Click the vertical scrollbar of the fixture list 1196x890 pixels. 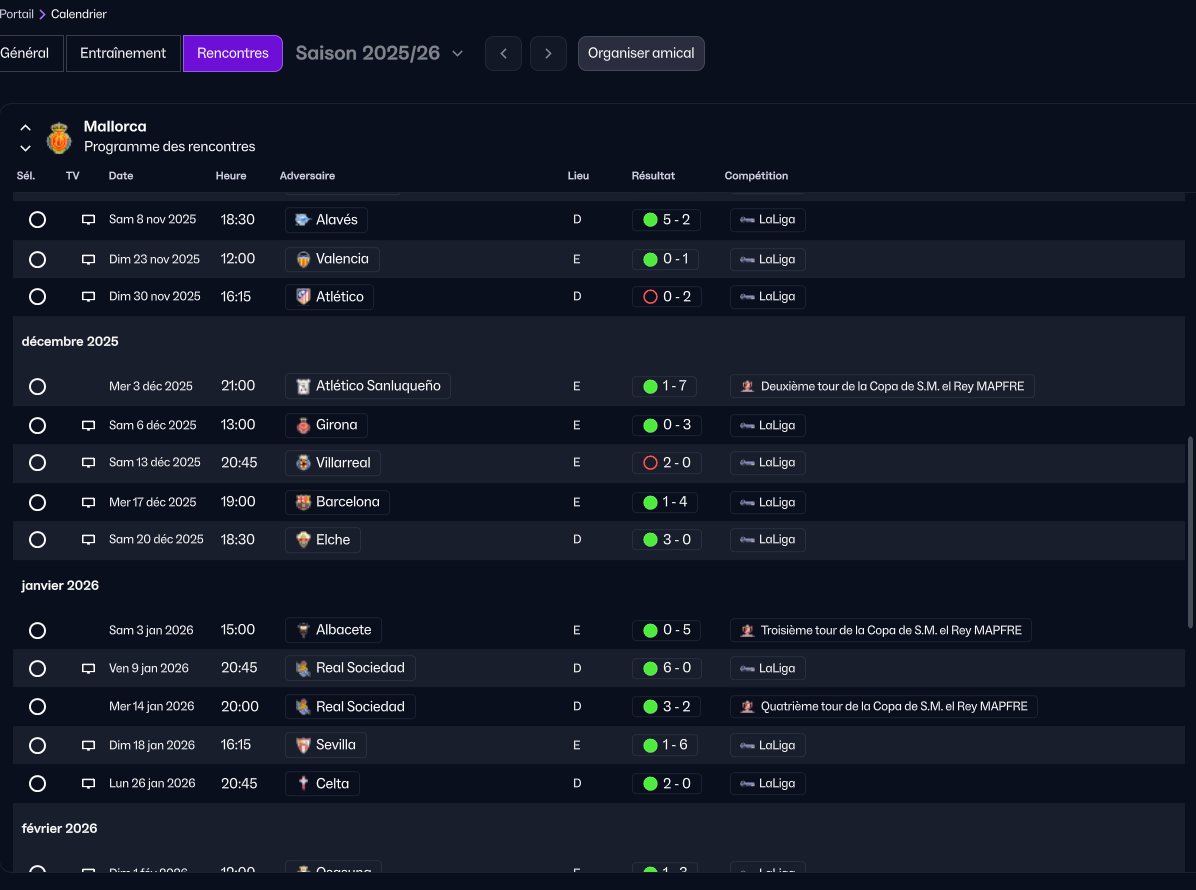point(1189,530)
